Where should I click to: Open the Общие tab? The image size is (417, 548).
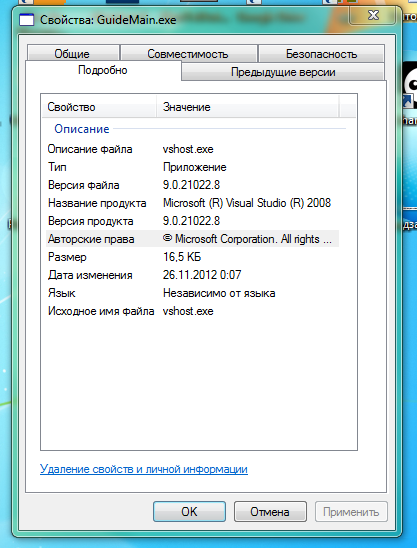(x=73, y=53)
